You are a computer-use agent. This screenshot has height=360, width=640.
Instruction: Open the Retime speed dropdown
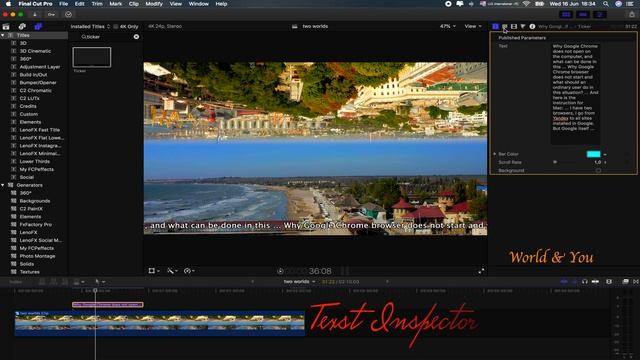point(189,271)
